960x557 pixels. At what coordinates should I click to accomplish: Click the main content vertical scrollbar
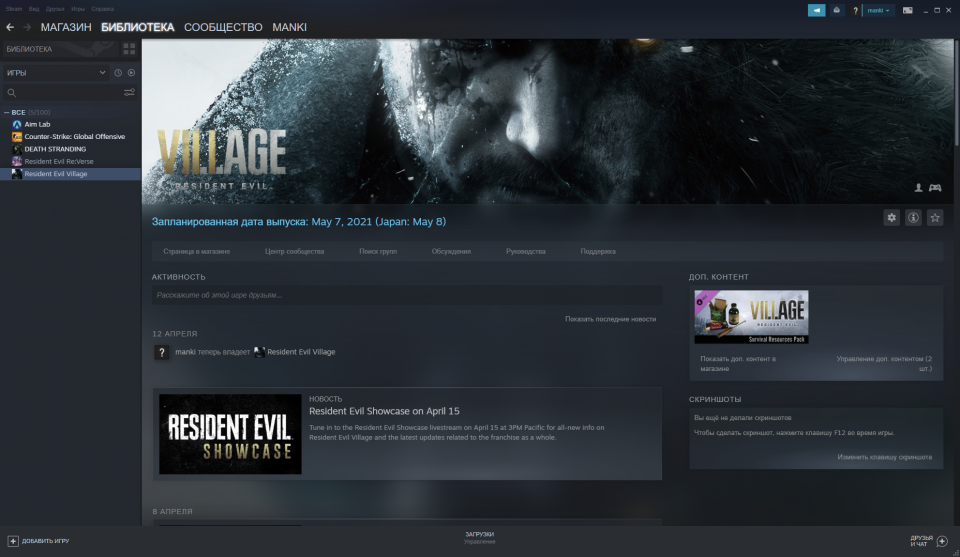click(x=956, y=92)
